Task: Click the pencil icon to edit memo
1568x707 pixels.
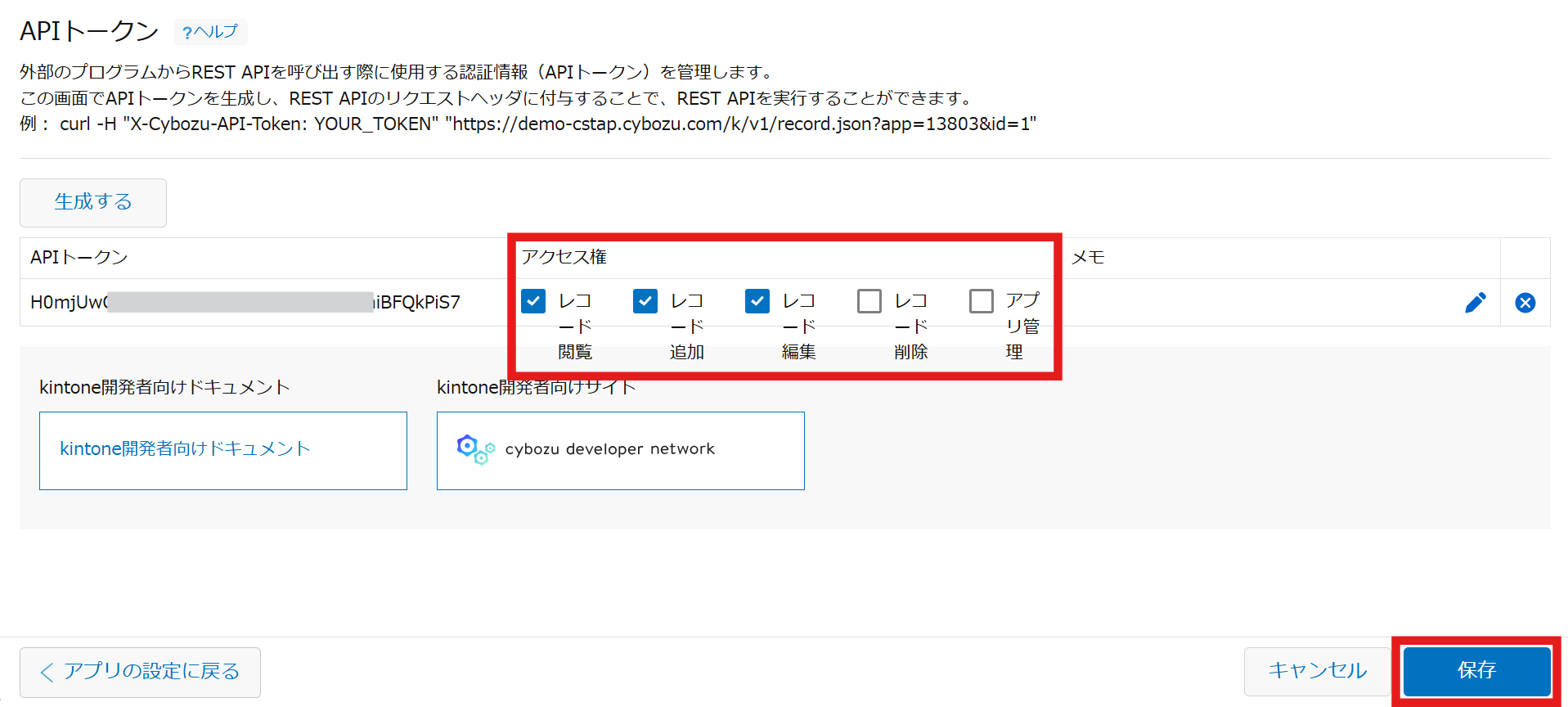Action: 1476,303
